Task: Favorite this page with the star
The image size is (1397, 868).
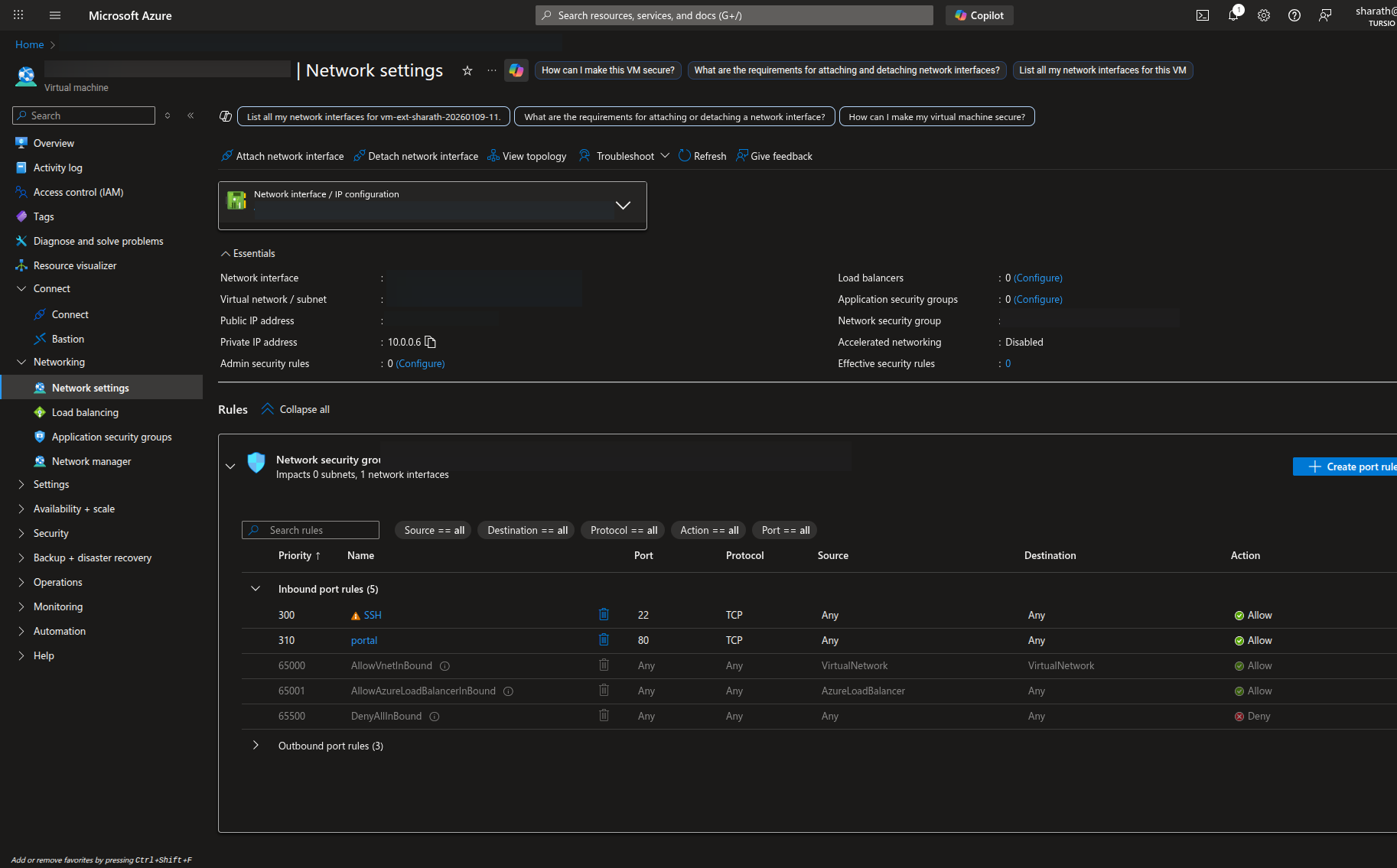Action: click(467, 70)
